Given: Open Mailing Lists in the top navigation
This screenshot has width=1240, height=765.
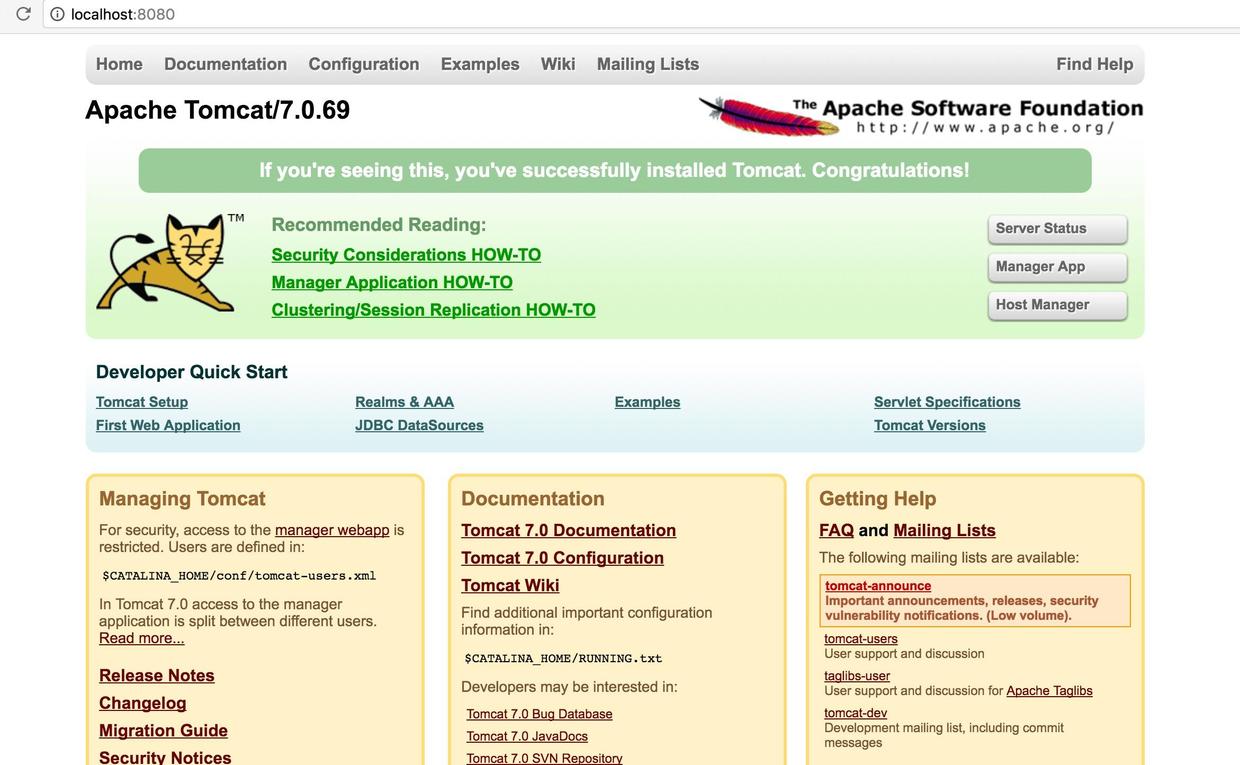Looking at the screenshot, I should tap(648, 64).
